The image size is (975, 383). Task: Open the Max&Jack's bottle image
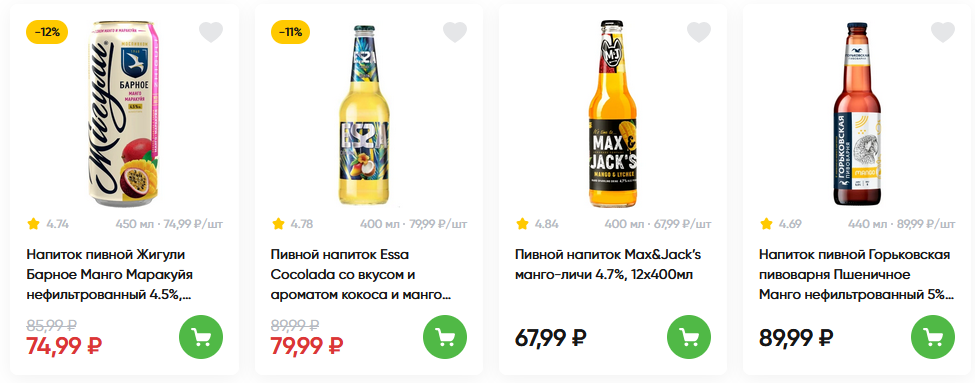(612, 114)
